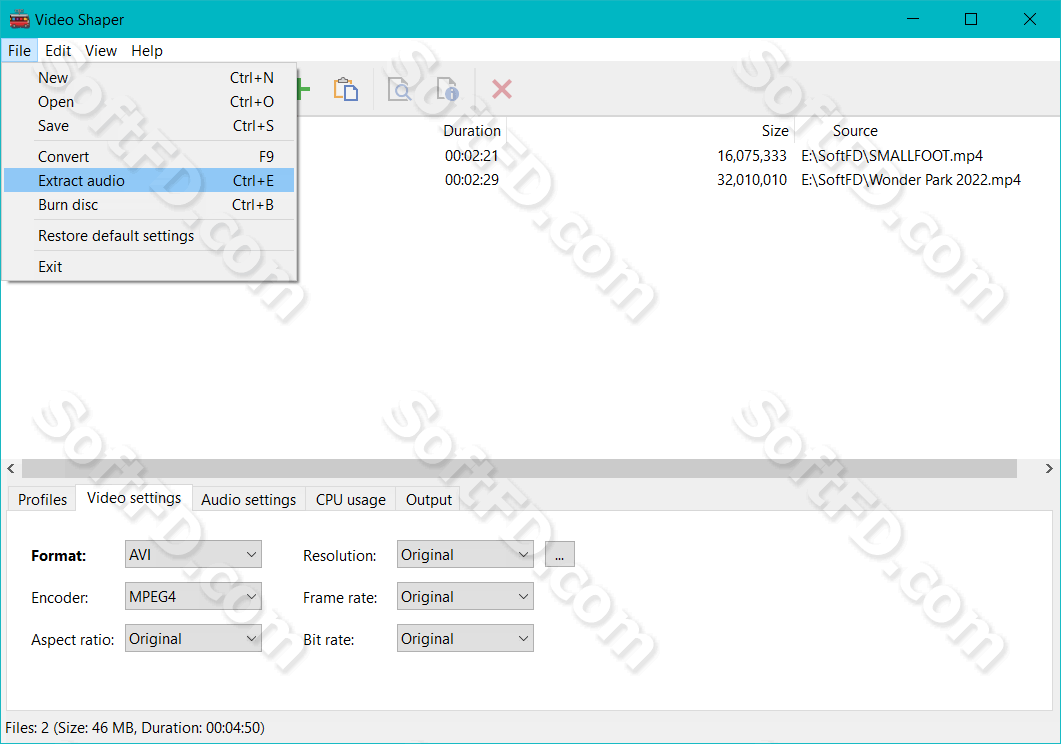
Task: Choose Save from the File menu
Action: click(x=150, y=126)
